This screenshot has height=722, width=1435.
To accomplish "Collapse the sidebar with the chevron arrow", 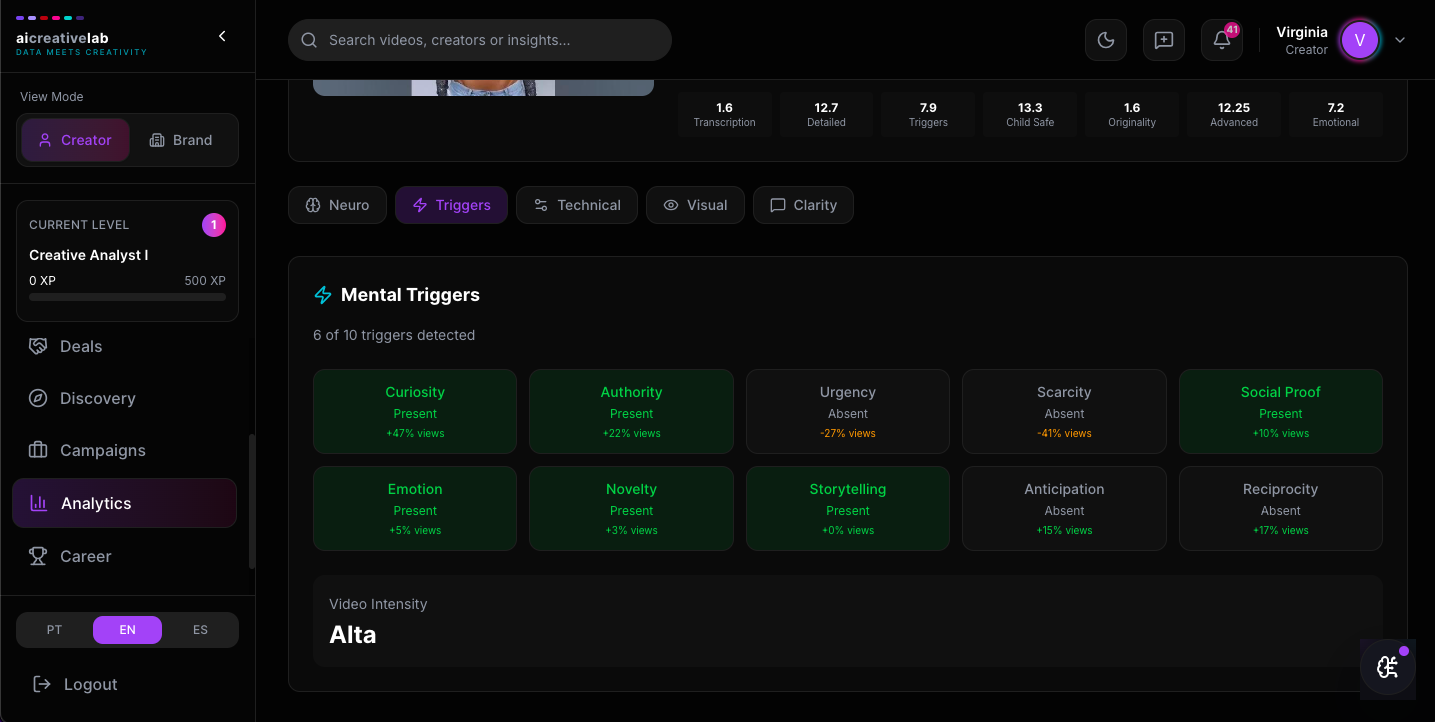I will pyautogui.click(x=222, y=36).
